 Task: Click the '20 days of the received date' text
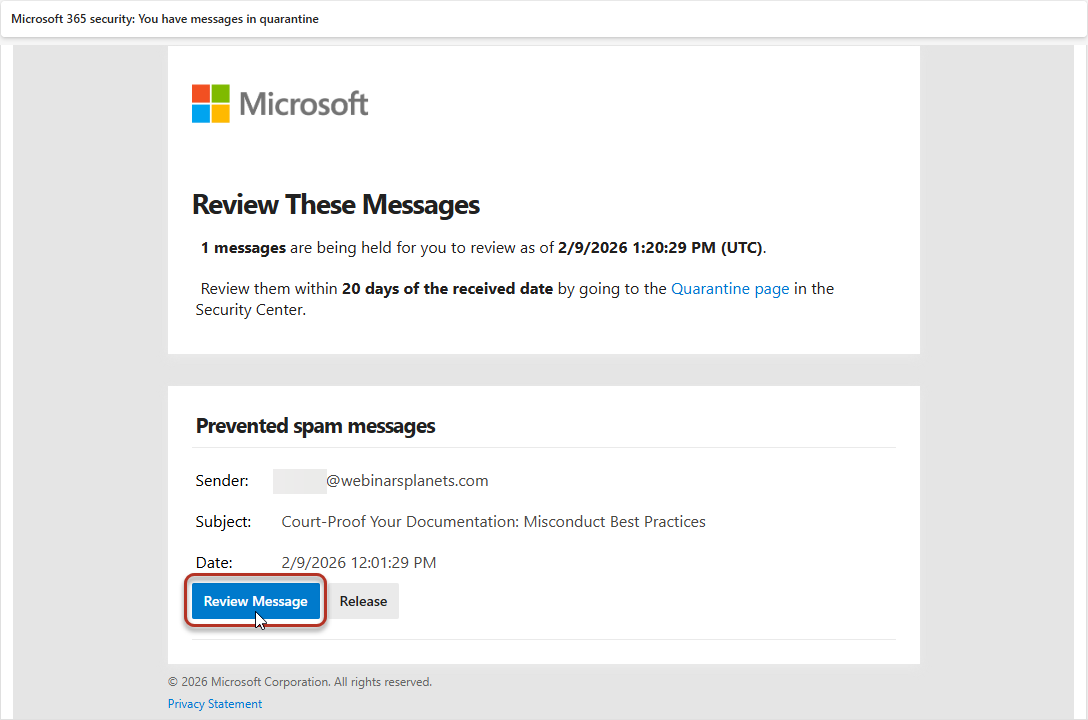[448, 289]
